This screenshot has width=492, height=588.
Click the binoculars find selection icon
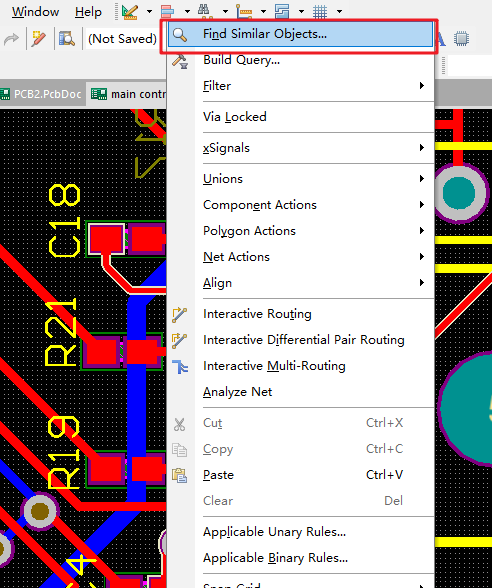tap(204, 11)
